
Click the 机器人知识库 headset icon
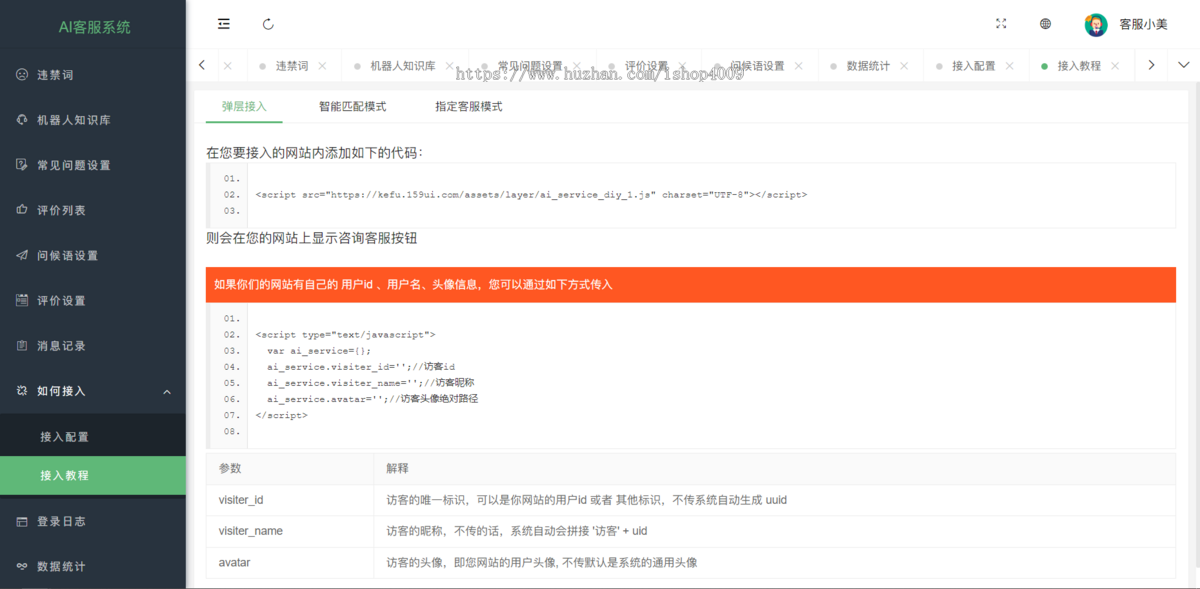point(22,120)
